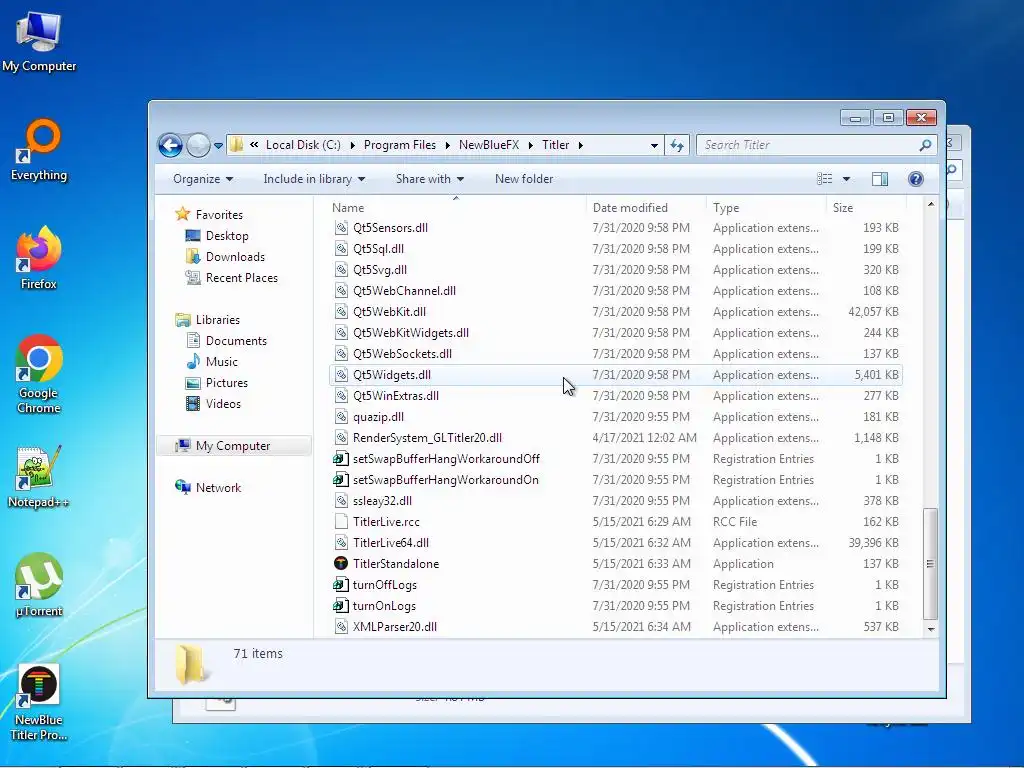Select Qt5WebSockets.dll file

616,354
